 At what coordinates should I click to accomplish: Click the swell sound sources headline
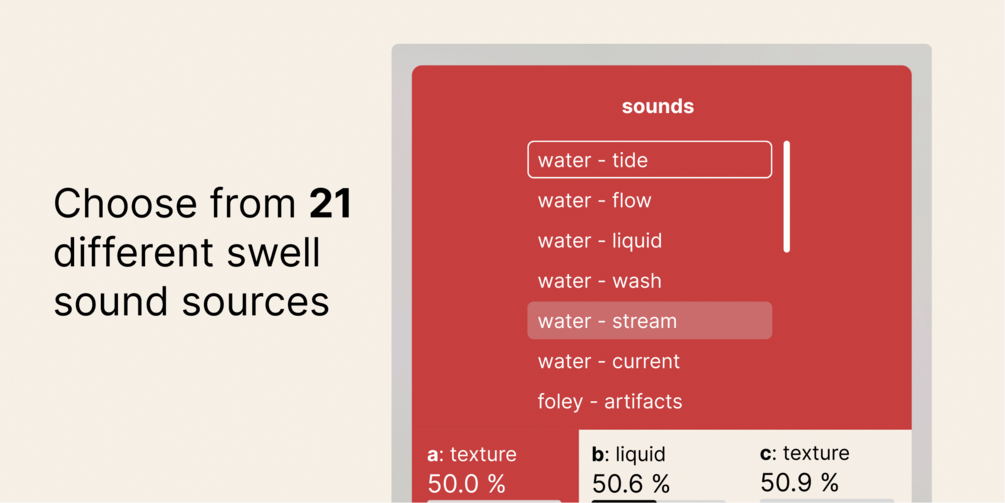[191, 277]
